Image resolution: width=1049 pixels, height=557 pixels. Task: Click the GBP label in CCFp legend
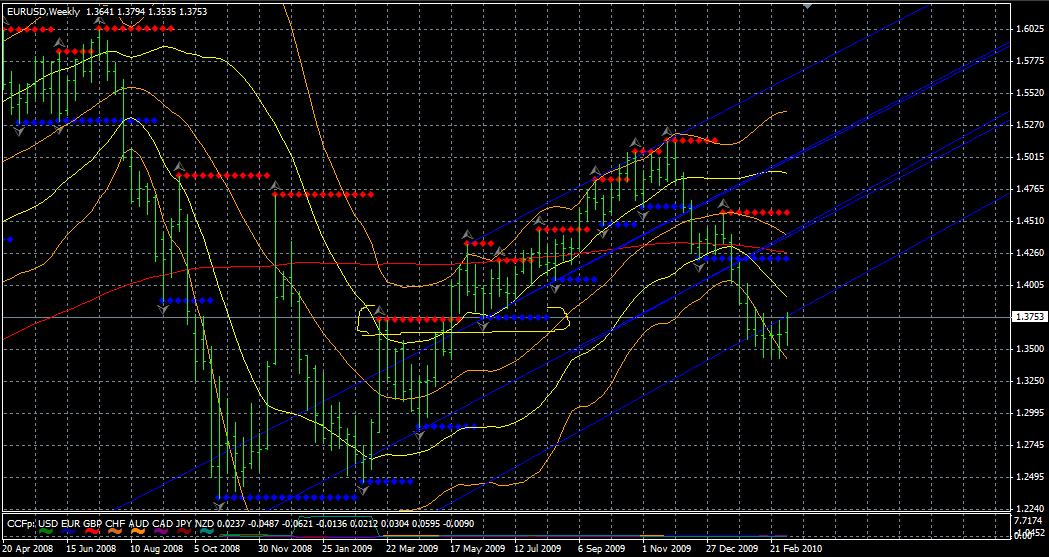click(93, 524)
